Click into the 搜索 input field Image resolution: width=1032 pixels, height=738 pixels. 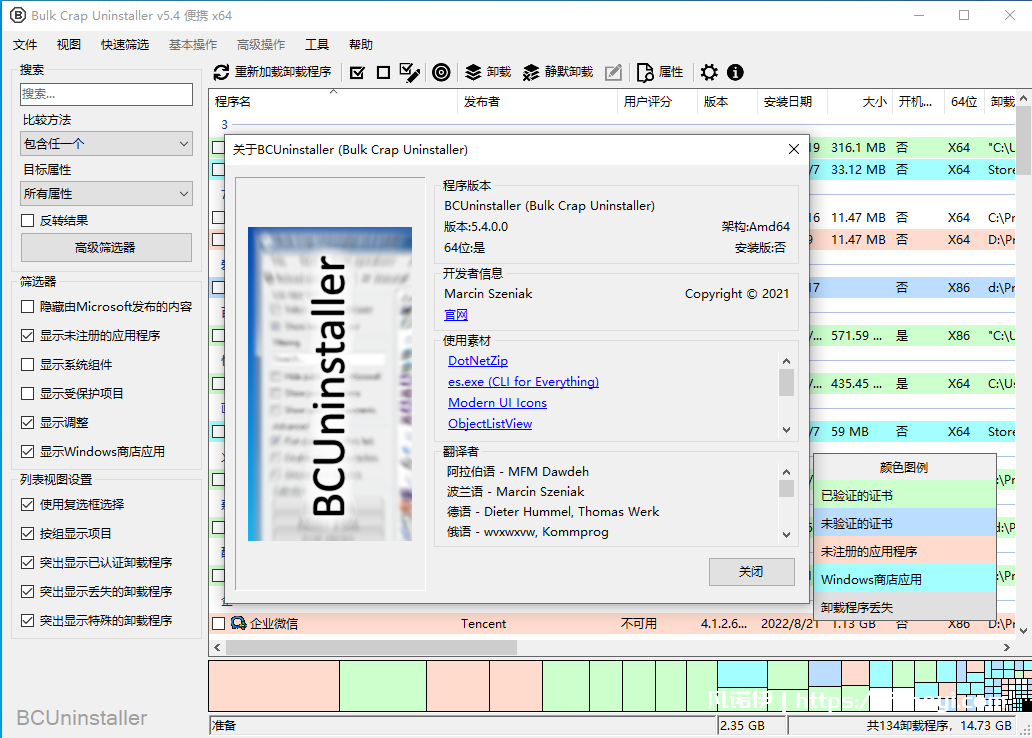(x=107, y=94)
